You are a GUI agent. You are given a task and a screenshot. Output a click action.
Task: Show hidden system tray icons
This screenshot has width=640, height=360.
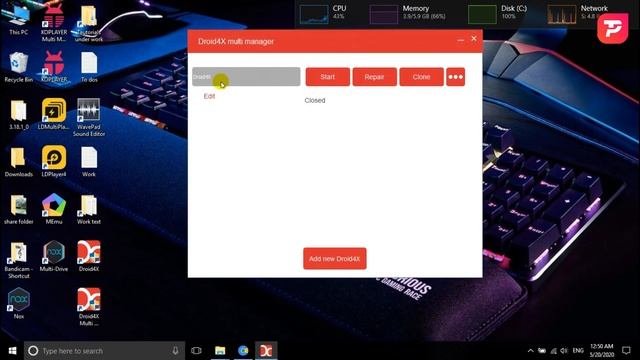pyautogui.click(x=530, y=351)
